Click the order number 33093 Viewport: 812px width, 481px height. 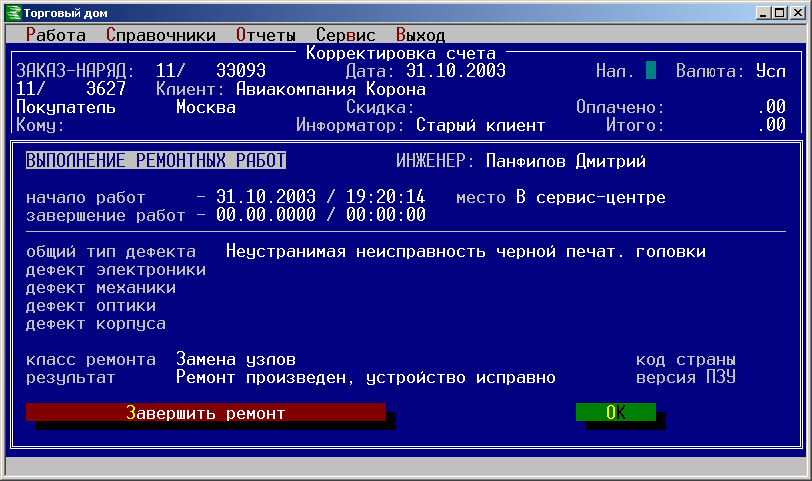241,70
